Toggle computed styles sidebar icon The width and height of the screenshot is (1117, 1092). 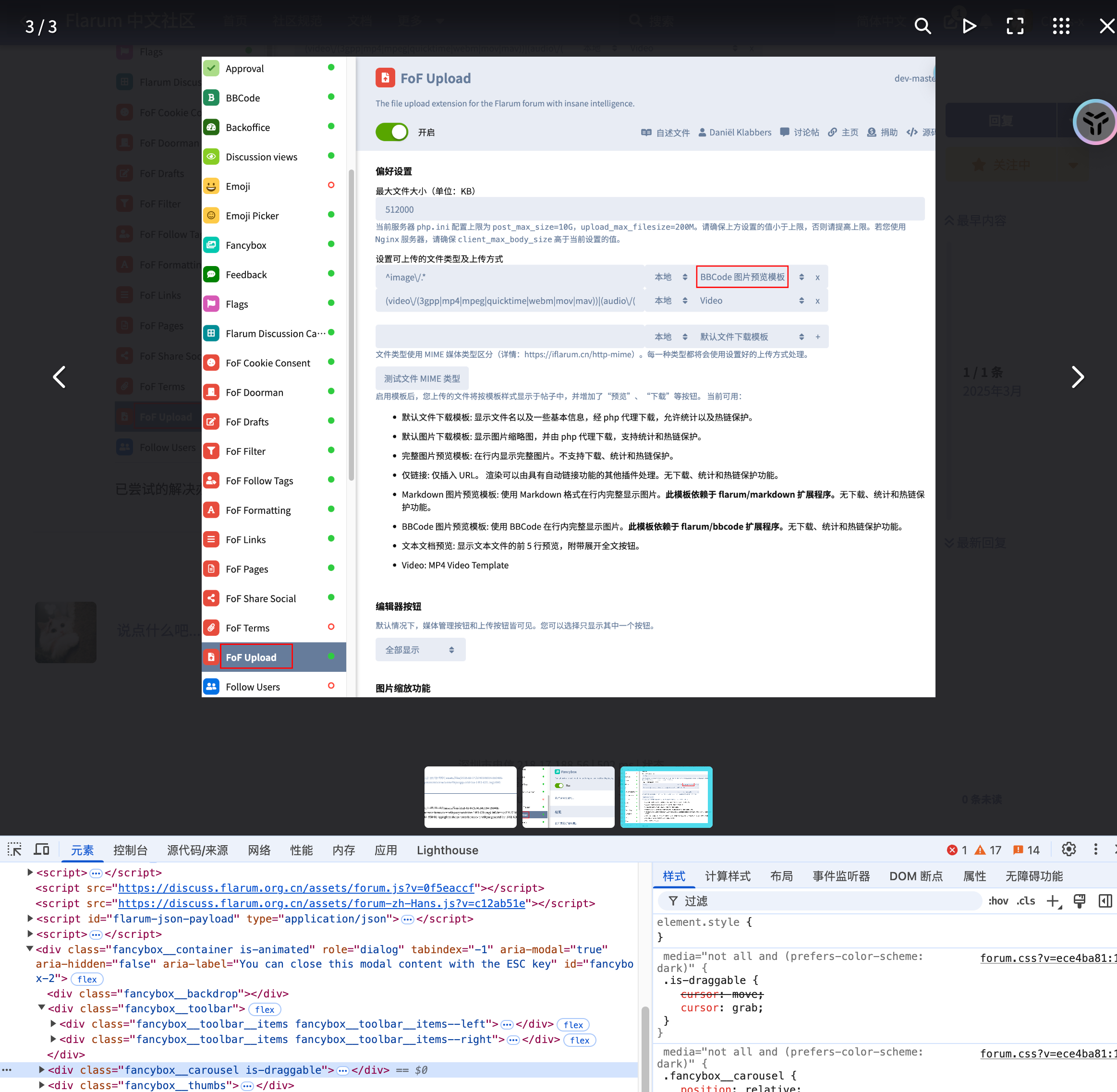point(1105,901)
